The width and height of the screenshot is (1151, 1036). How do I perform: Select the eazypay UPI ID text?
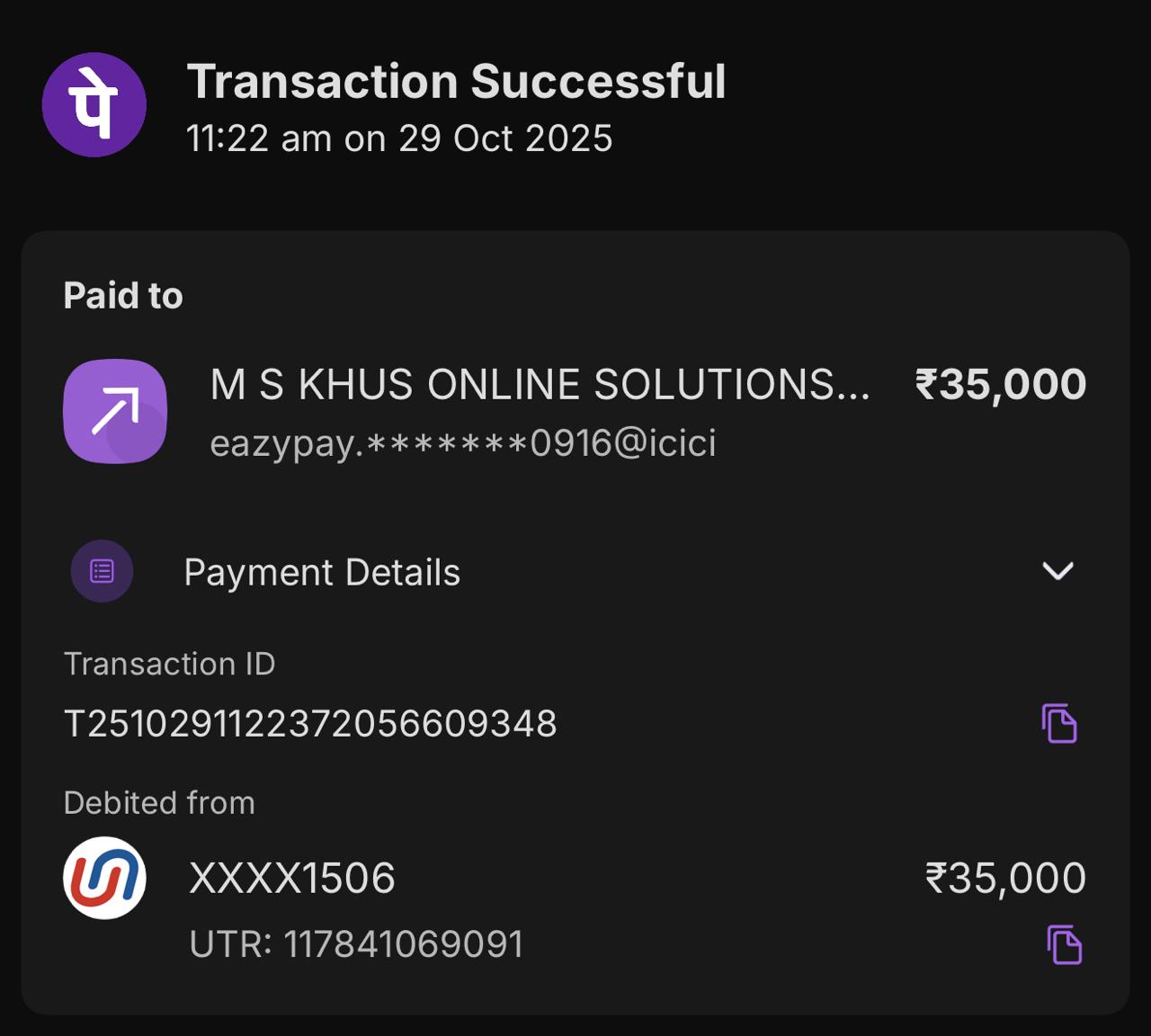point(462,442)
